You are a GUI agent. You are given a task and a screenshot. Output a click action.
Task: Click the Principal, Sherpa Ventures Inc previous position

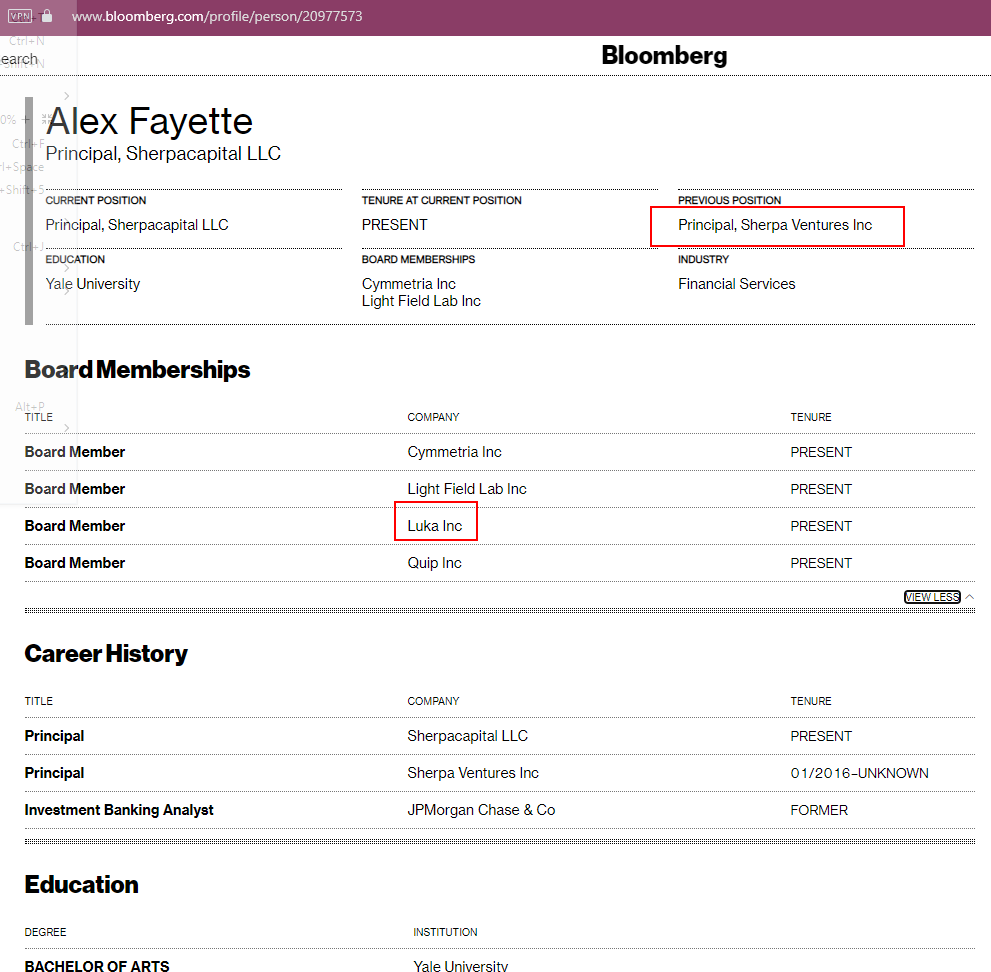point(775,225)
